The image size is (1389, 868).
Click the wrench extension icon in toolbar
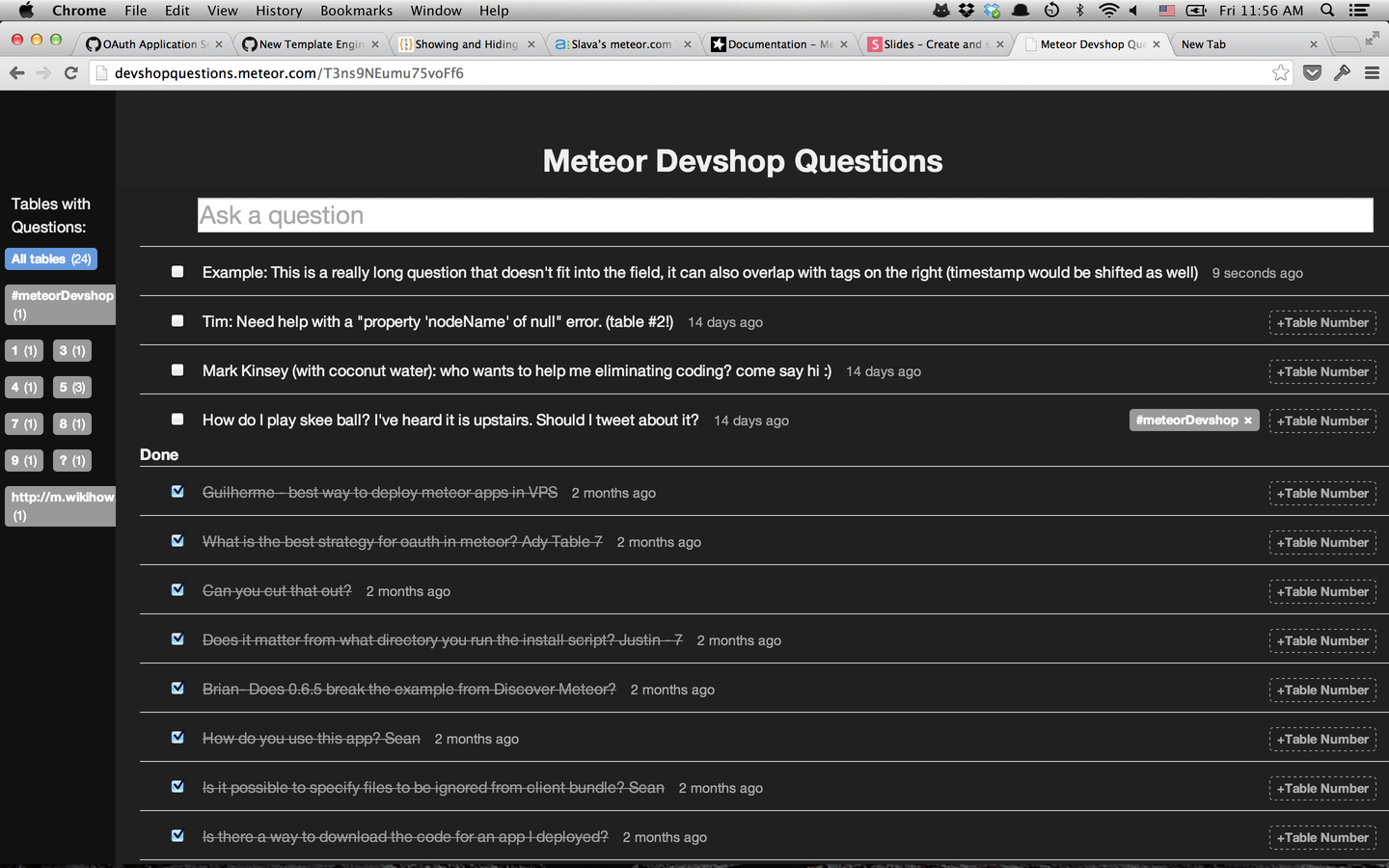pos(1342,72)
